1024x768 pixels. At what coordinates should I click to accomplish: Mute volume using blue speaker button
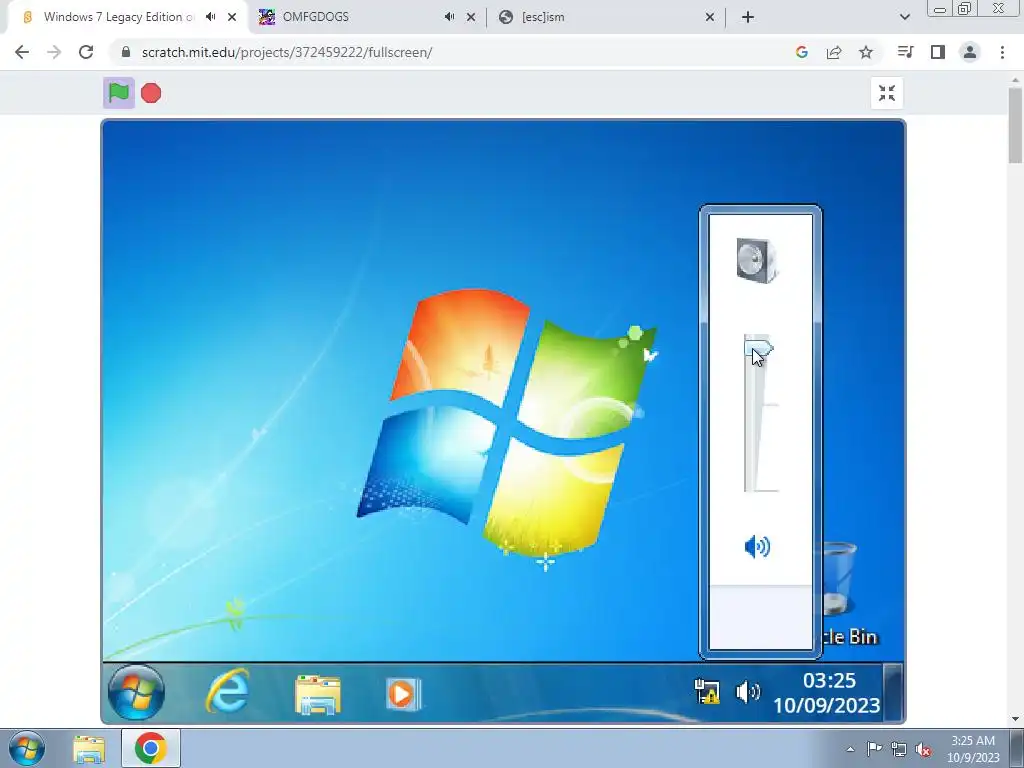pos(758,546)
